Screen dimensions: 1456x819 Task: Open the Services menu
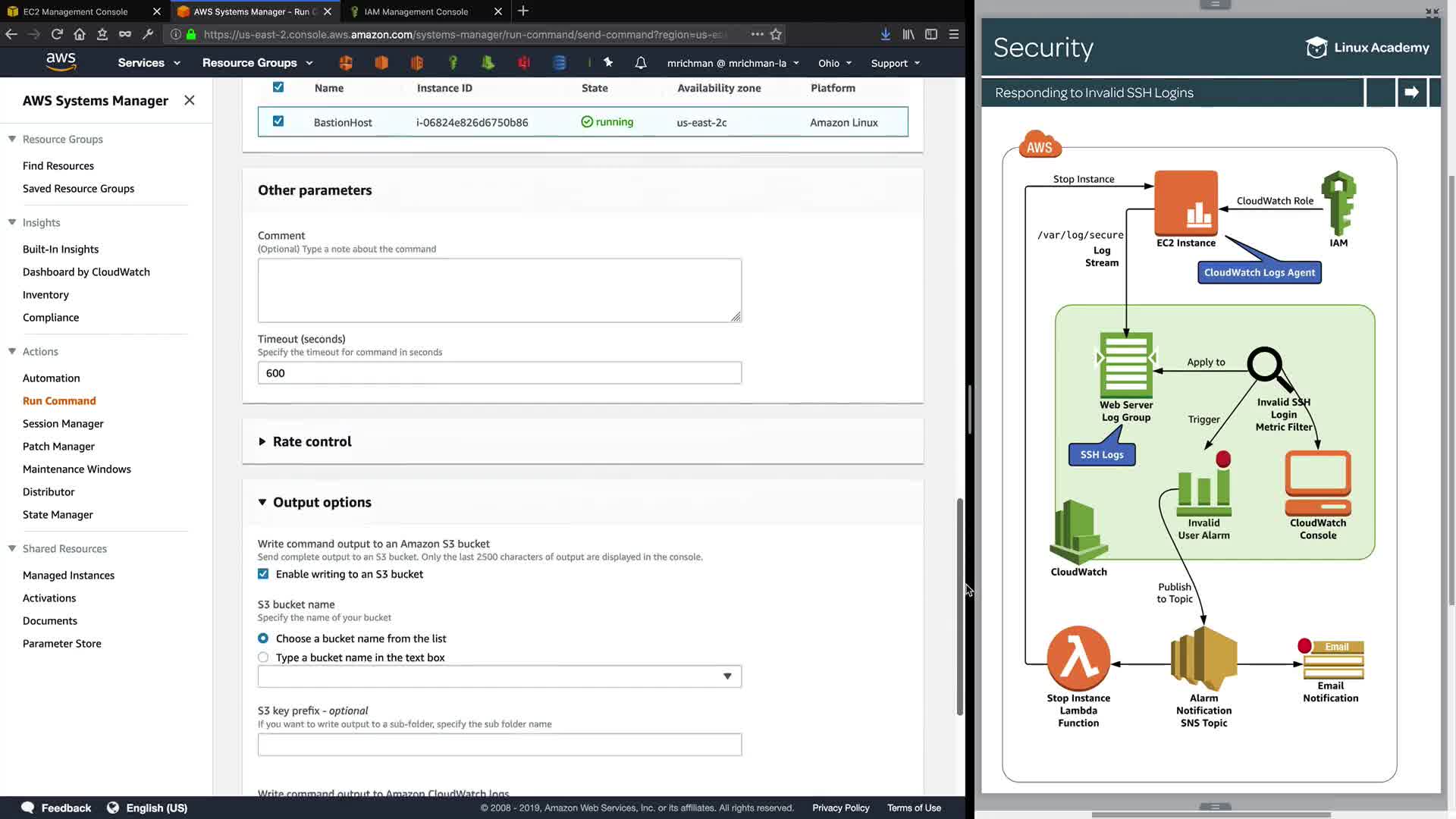149,63
